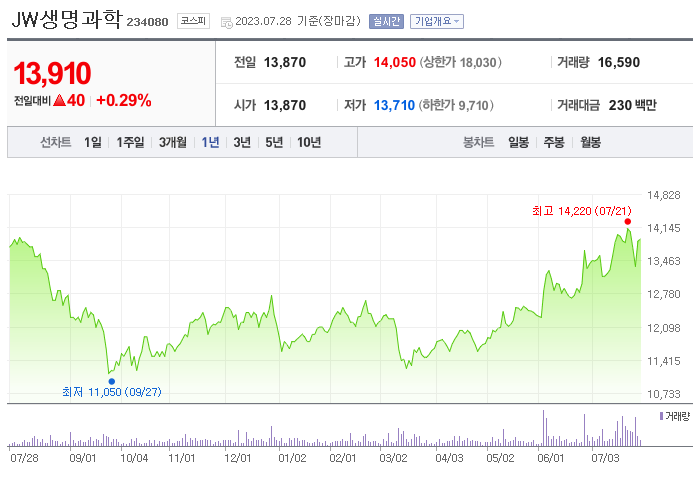693x479 pixels.
Task: Switch to 주봉 candlestick chart
Action: [554, 142]
